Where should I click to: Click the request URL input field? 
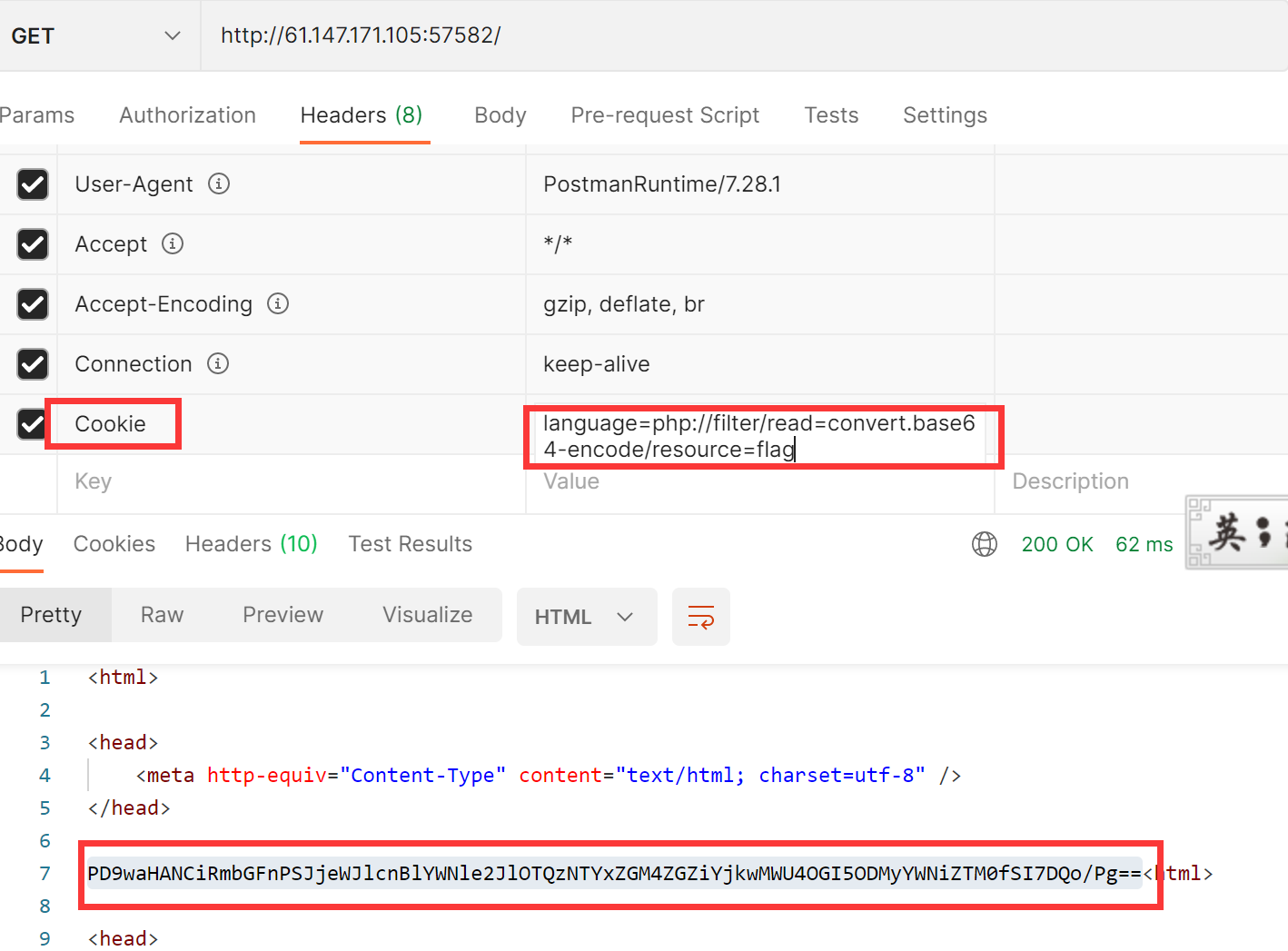(x=727, y=35)
